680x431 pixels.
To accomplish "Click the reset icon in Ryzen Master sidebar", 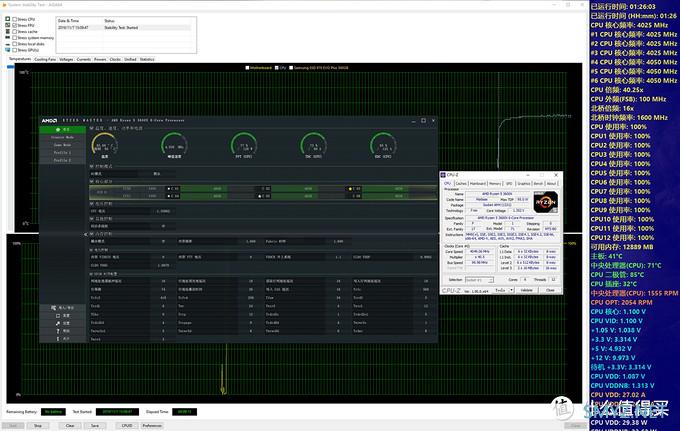I will tap(58, 316).
